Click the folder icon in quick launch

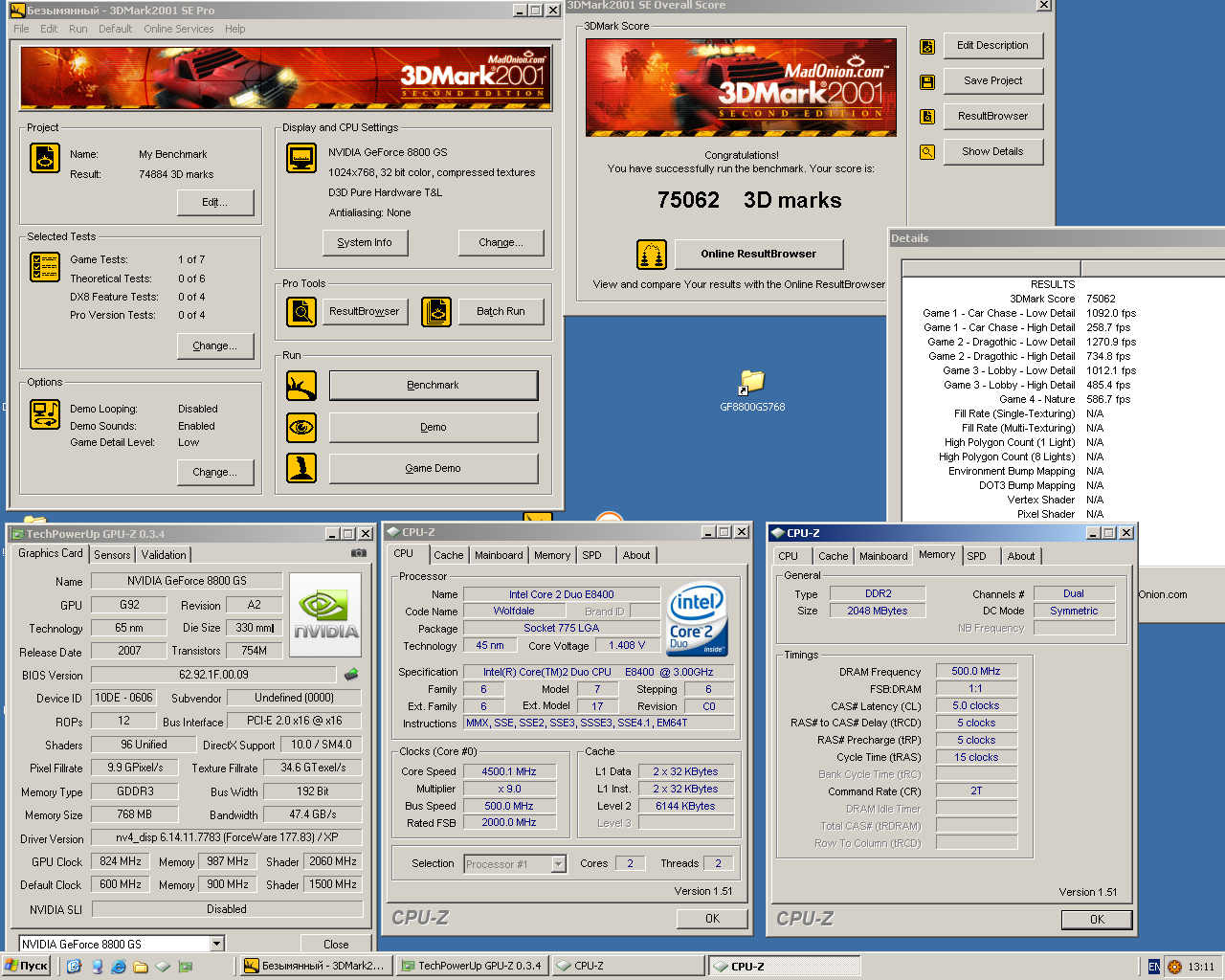tap(140, 967)
